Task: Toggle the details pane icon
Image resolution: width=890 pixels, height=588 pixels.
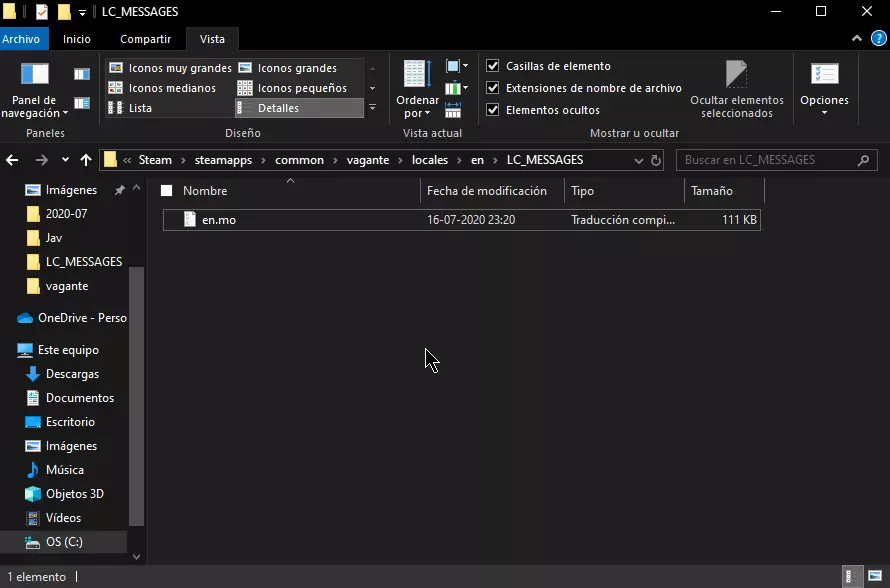Action: point(82,103)
